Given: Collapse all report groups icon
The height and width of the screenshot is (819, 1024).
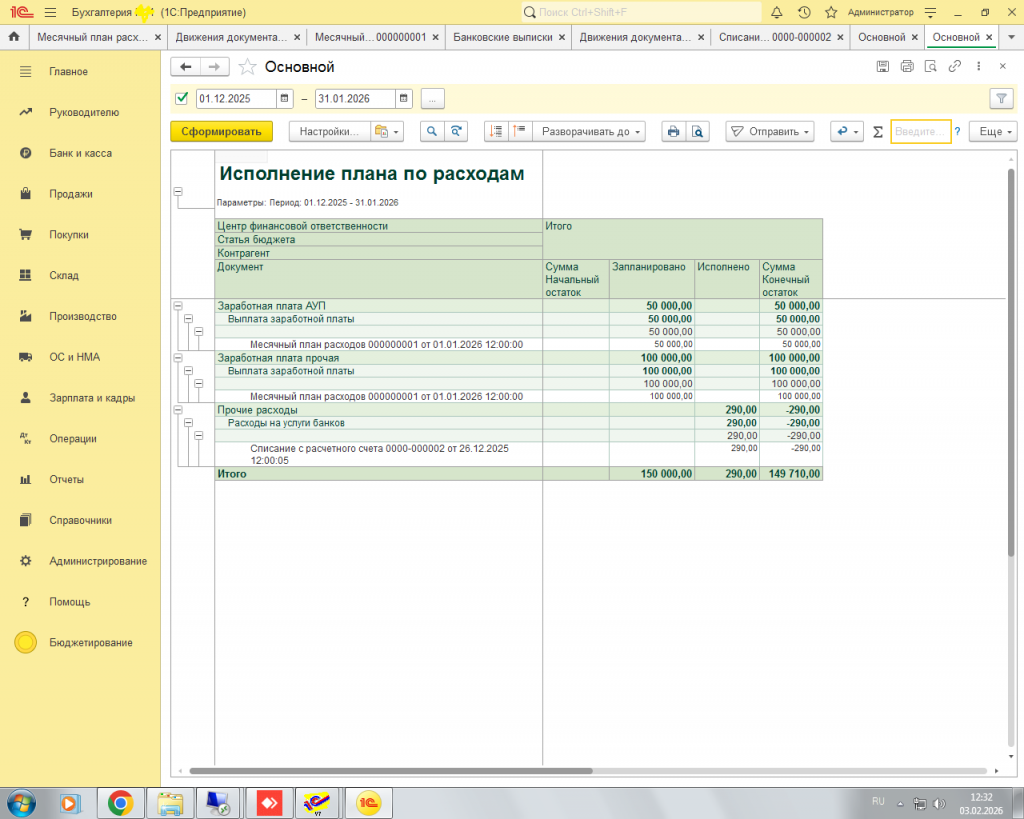Looking at the screenshot, I should click(x=519, y=131).
